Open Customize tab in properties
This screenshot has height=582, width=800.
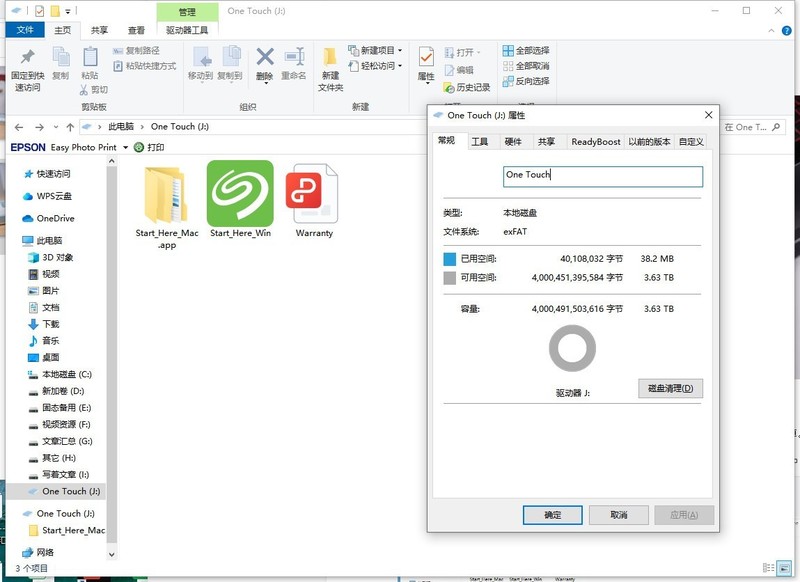pos(691,142)
